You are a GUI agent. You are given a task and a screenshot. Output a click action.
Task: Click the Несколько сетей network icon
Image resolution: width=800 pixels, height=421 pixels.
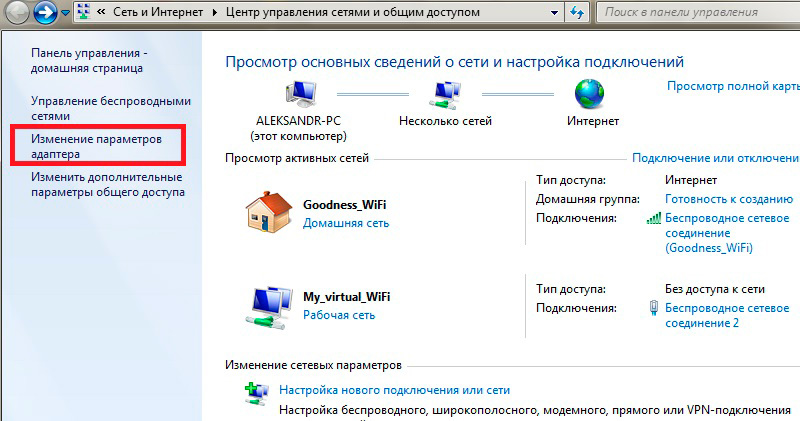pyautogui.click(x=445, y=95)
